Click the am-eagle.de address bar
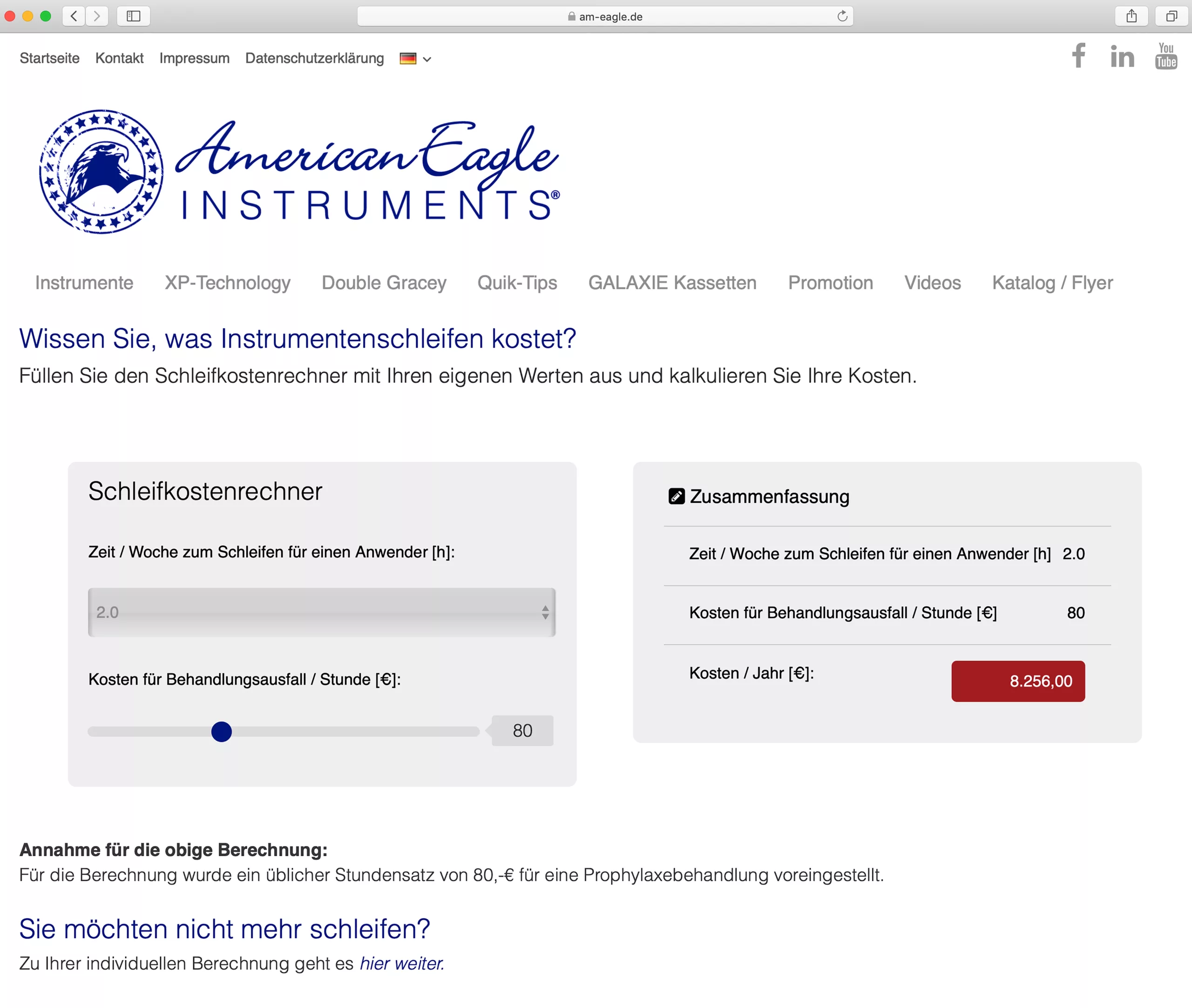 pos(605,16)
